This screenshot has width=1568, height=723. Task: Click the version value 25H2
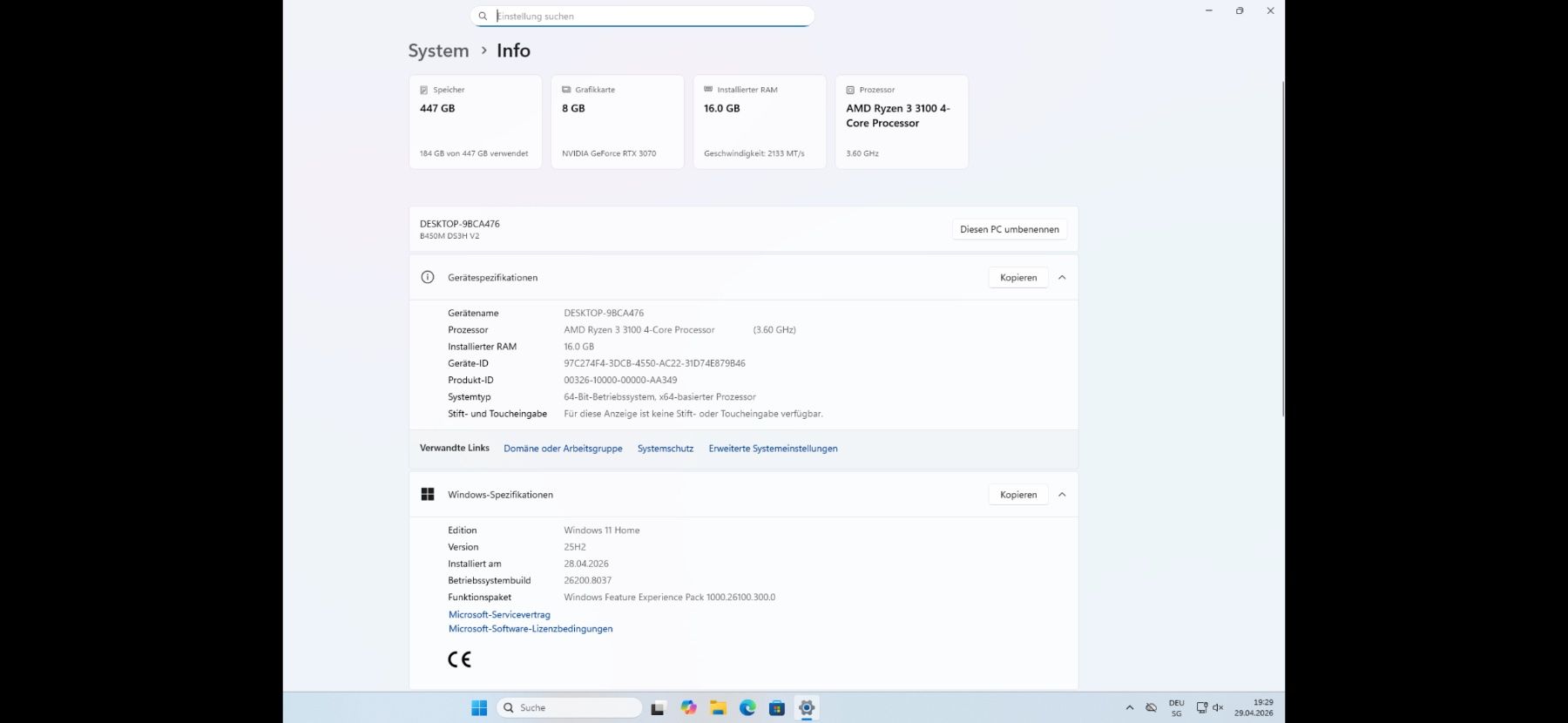[575, 547]
